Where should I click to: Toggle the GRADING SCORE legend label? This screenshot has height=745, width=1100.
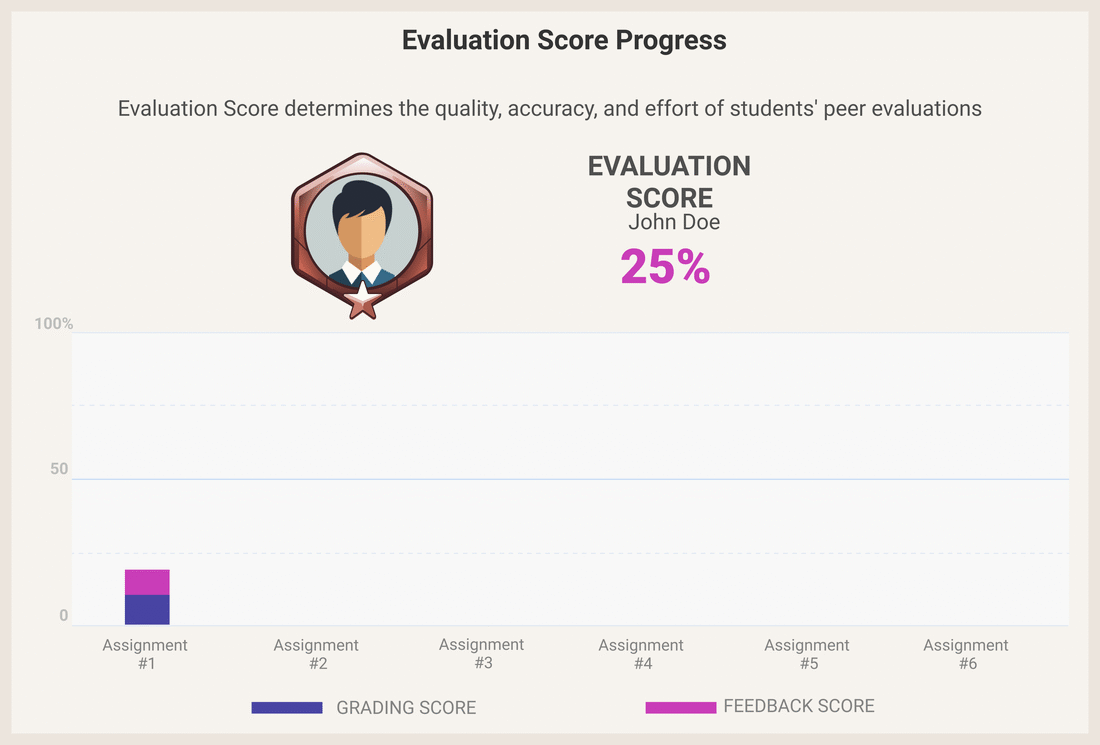pyautogui.click(x=406, y=708)
